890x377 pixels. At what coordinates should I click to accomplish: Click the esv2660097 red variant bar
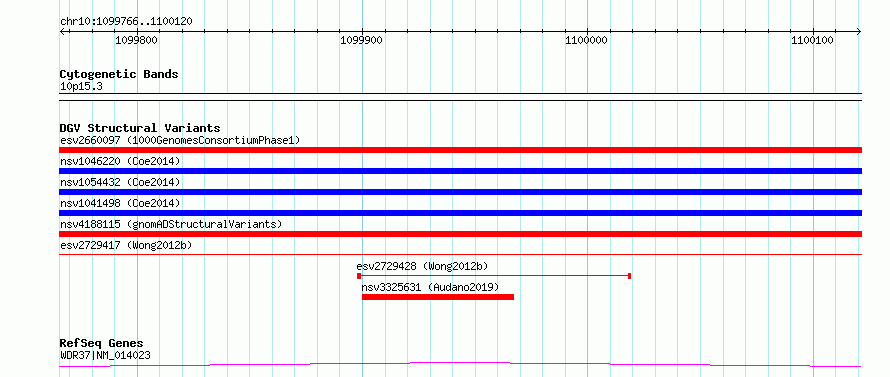tap(460, 150)
